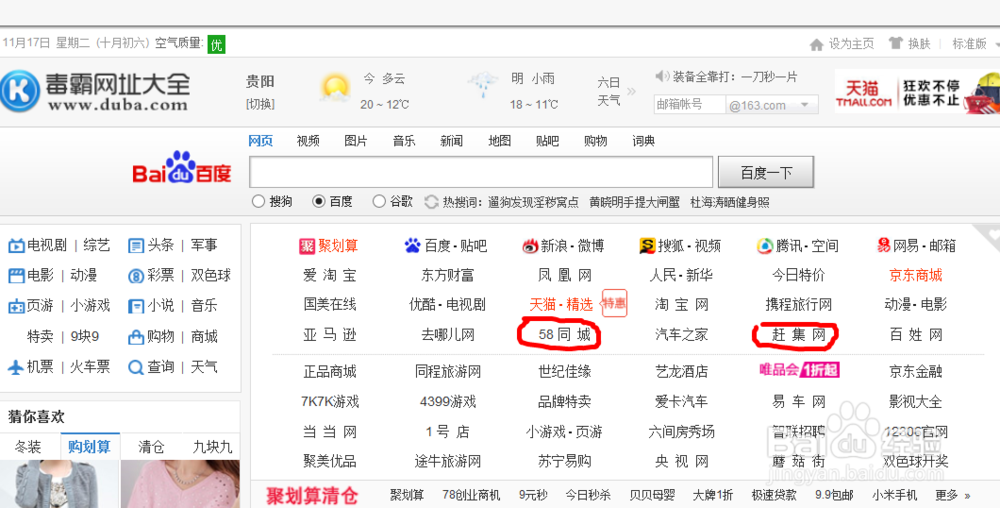This screenshot has height=508, width=1000.
Task: Click the red 特惠 badge
Action: [x=615, y=303]
